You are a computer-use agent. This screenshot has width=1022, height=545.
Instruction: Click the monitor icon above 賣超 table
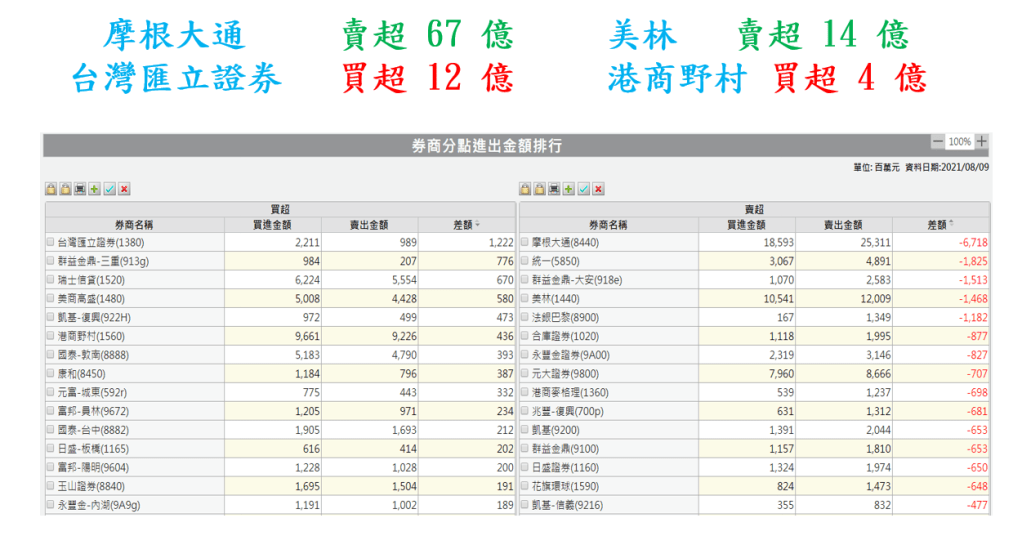tap(554, 189)
